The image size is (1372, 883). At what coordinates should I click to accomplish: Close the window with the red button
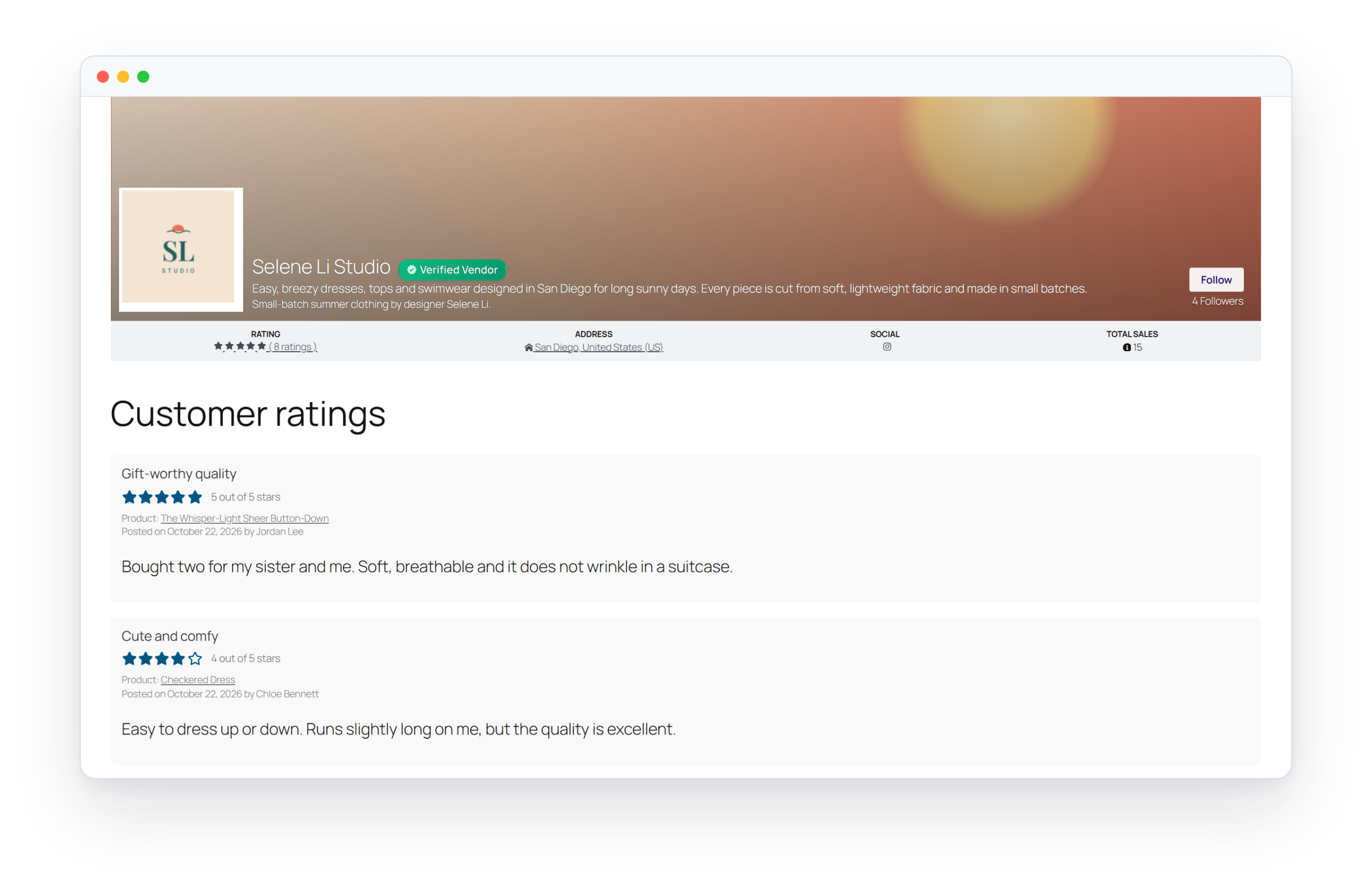pyautogui.click(x=103, y=77)
